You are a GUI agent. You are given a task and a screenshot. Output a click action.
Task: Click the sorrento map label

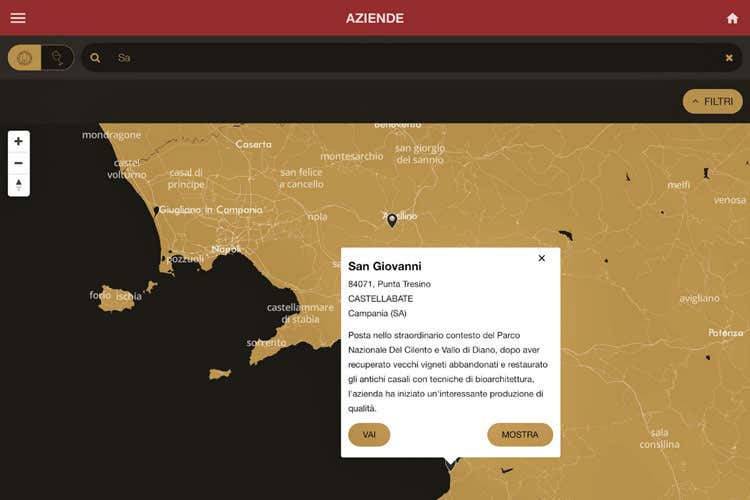click(266, 343)
